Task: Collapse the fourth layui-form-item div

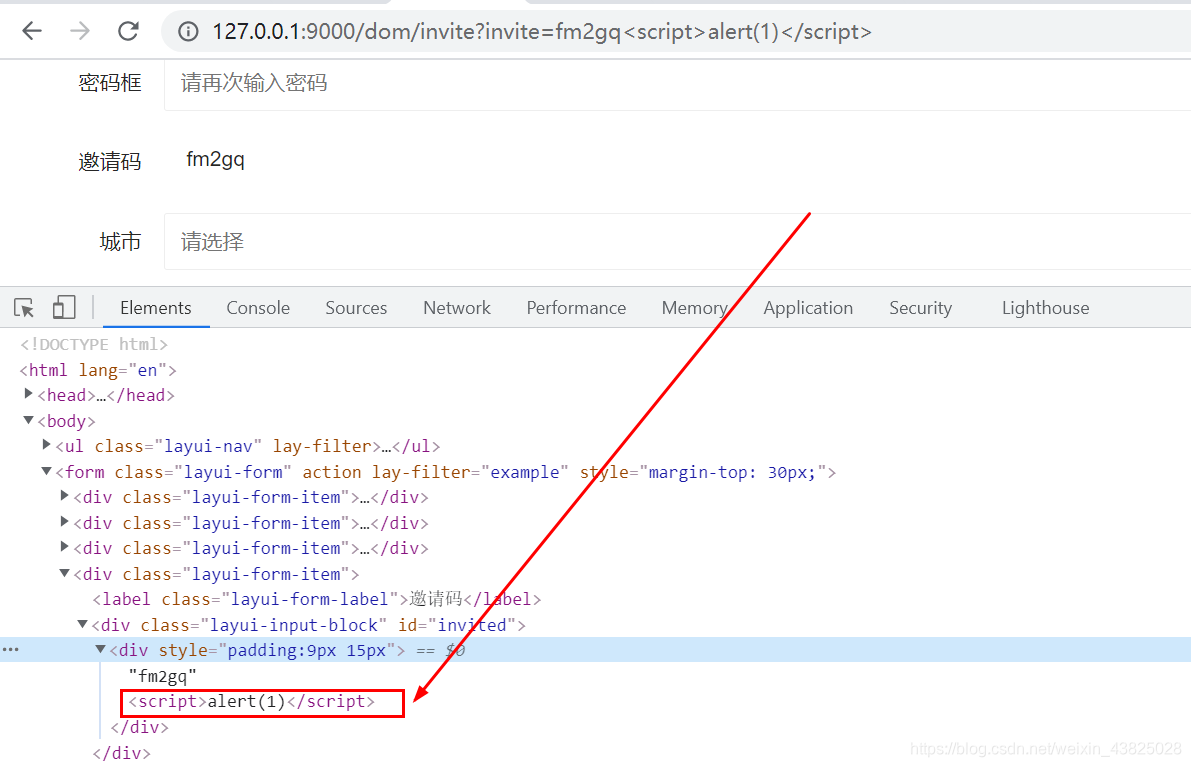Action: pos(65,573)
